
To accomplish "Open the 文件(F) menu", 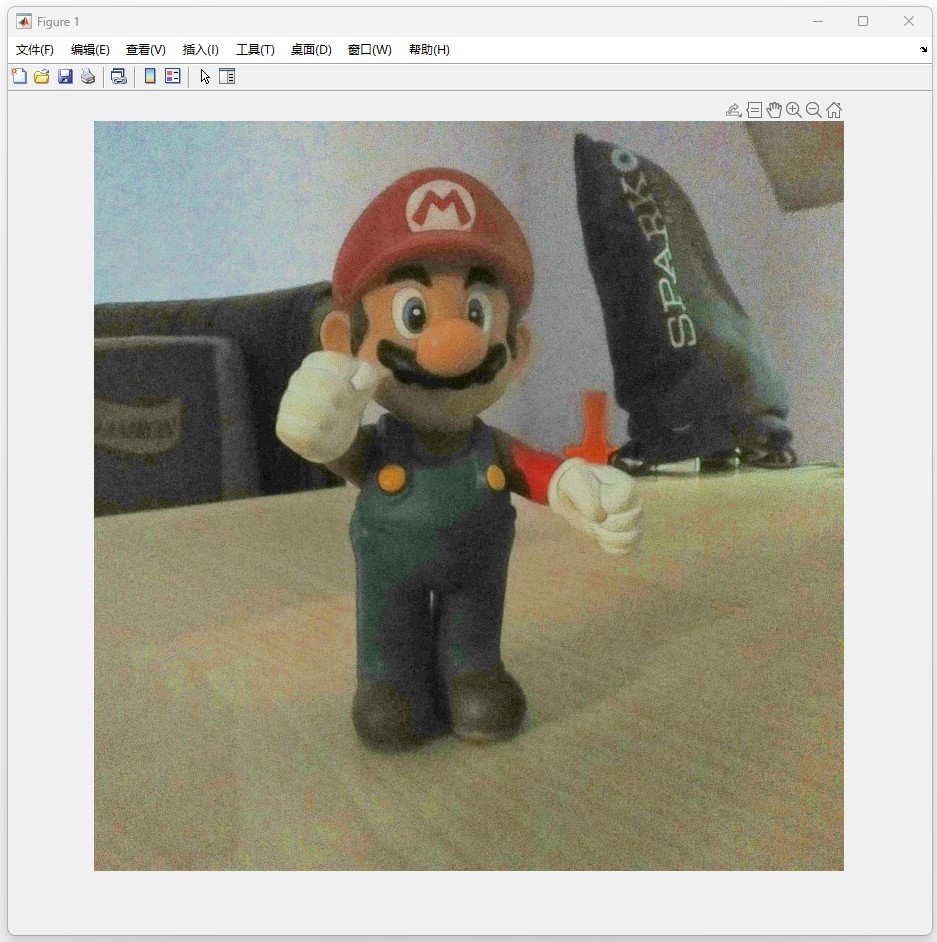I will 35,50.
